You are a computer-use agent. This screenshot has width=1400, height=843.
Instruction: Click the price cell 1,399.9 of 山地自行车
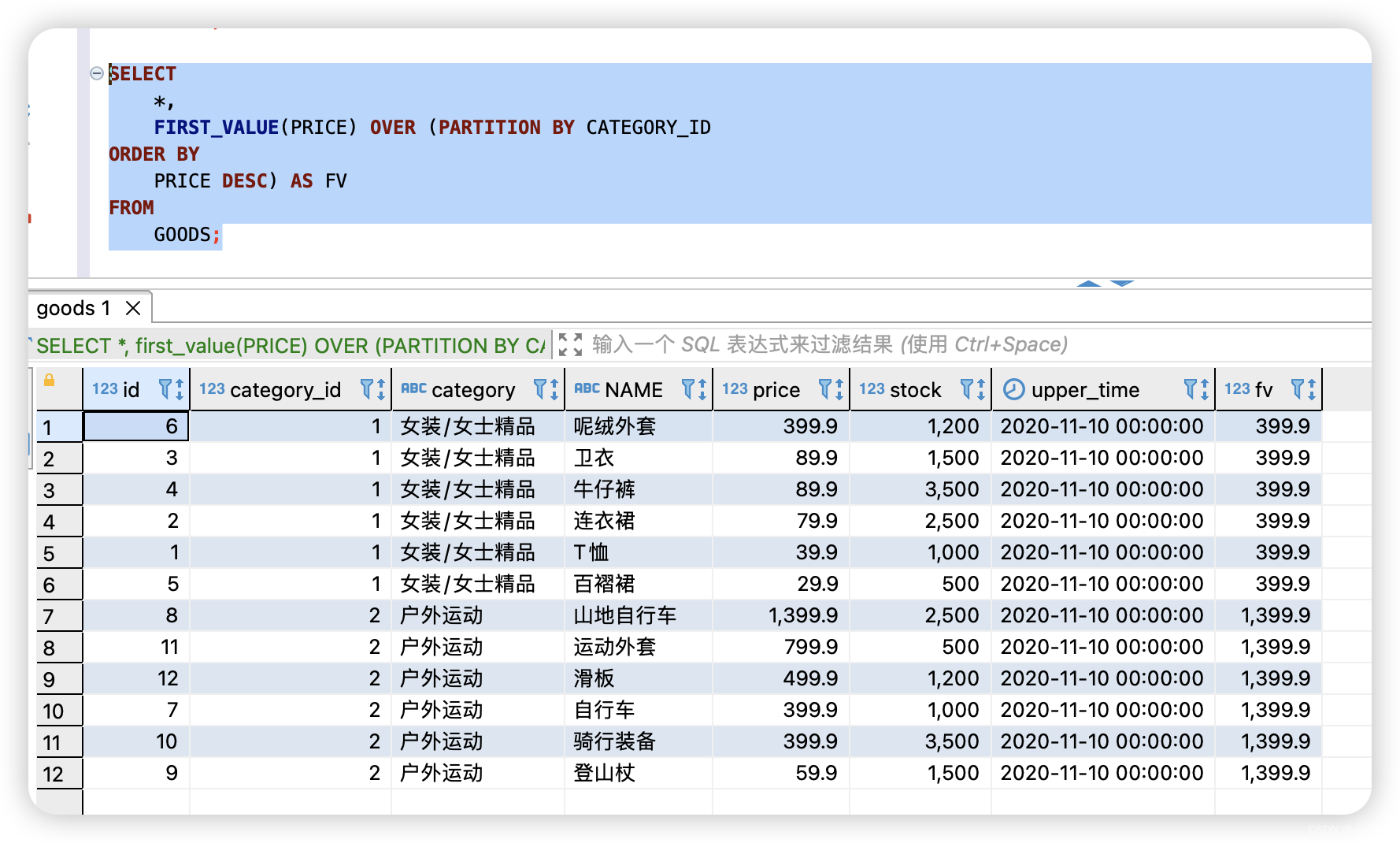[781, 615]
